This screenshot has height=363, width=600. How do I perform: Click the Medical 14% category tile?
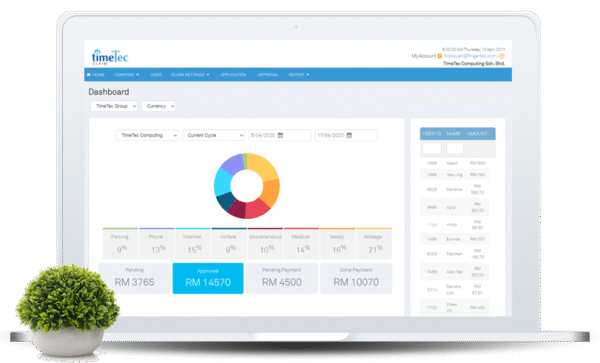point(301,244)
